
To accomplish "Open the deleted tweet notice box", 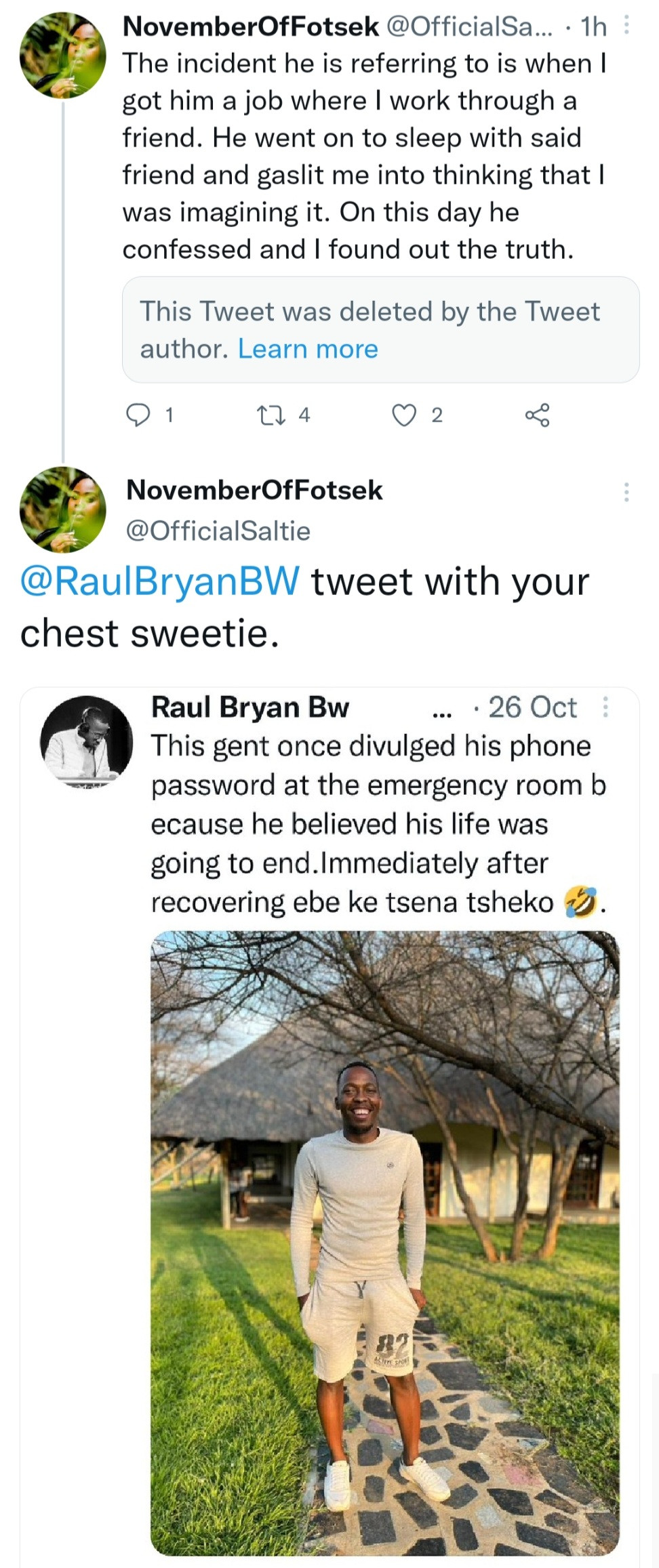I will (380, 329).
